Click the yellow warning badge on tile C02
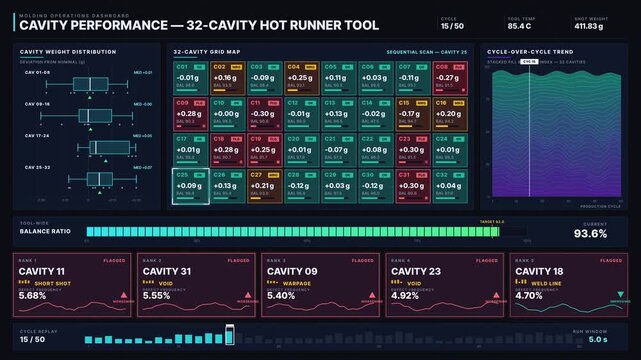Screen dimensions: 641x360 pyautogui.click(x=236, y=67)
